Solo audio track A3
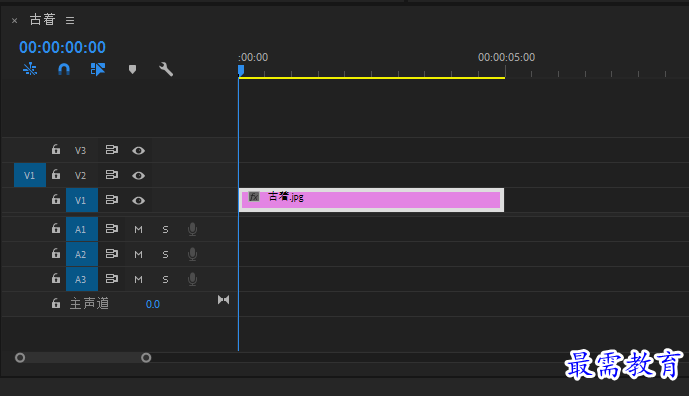The height and width of the screenshot is (396, 689). click(x=165, y=279)
